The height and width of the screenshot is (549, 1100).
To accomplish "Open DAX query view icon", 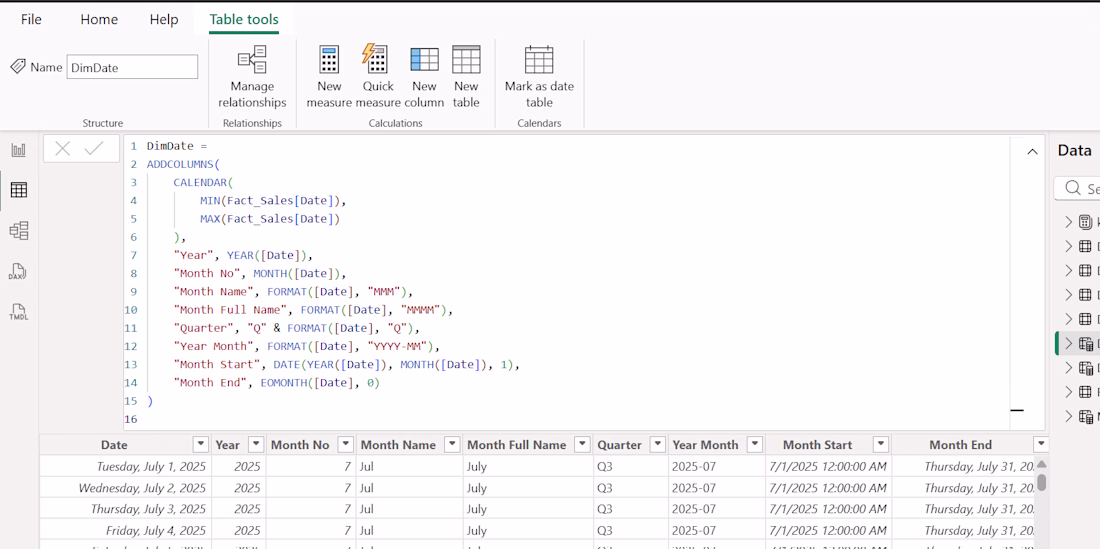I will 19,271.
